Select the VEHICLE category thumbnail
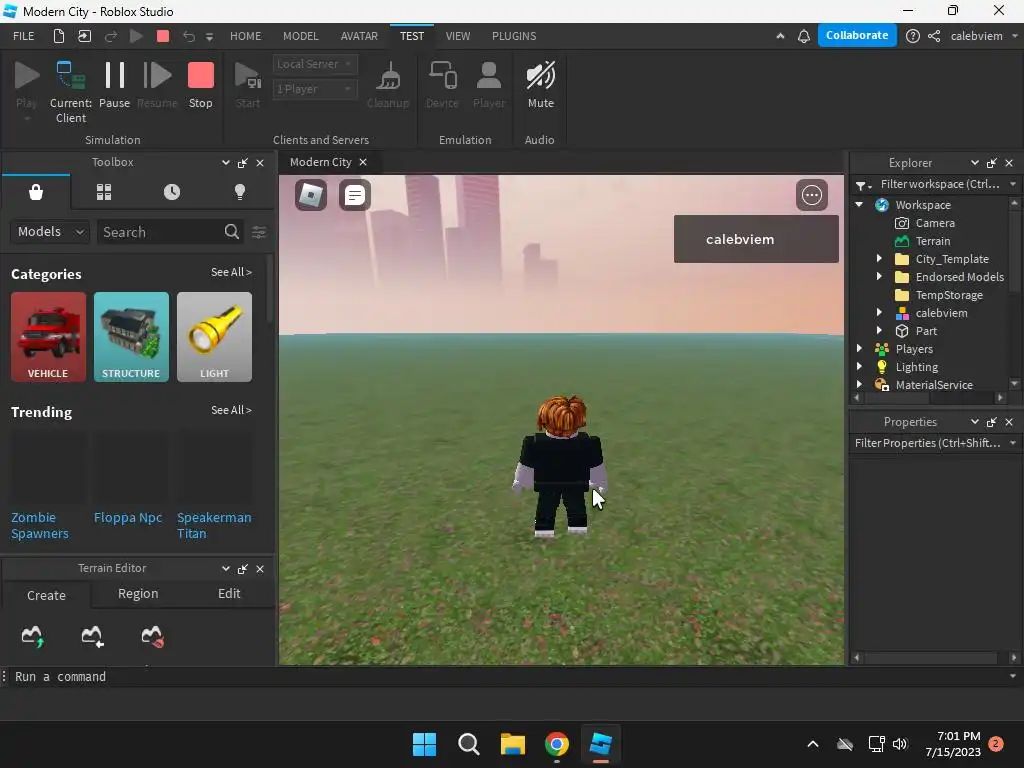 coord(48,337)
